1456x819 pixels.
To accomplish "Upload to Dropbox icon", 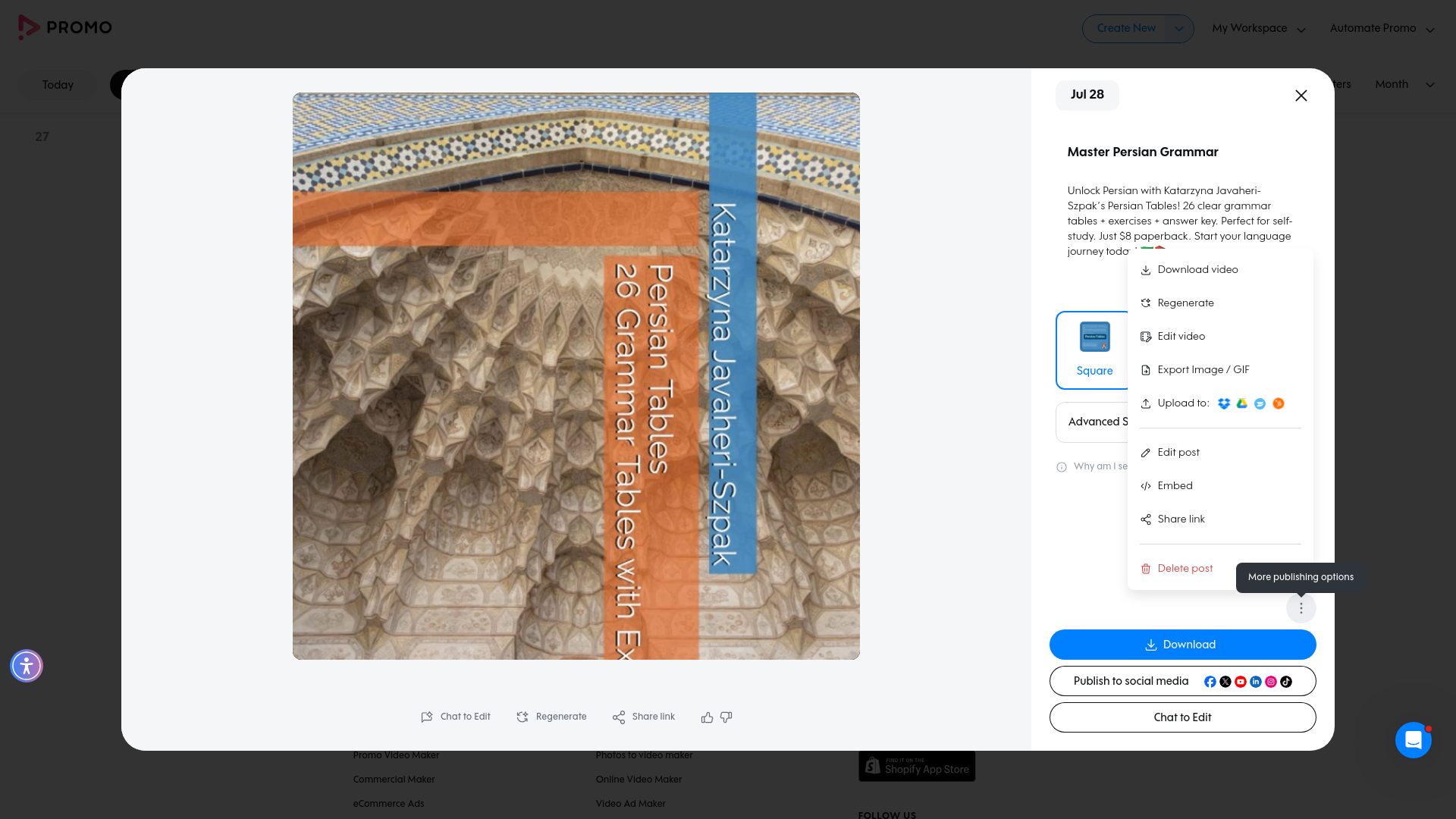I will pyautogui.click(x=1223, y=403).
